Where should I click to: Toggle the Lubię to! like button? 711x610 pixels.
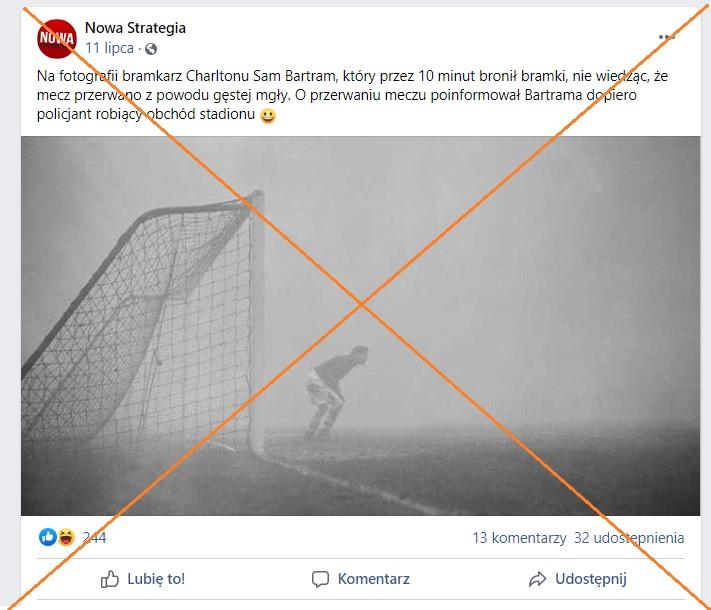click(143, 579)
